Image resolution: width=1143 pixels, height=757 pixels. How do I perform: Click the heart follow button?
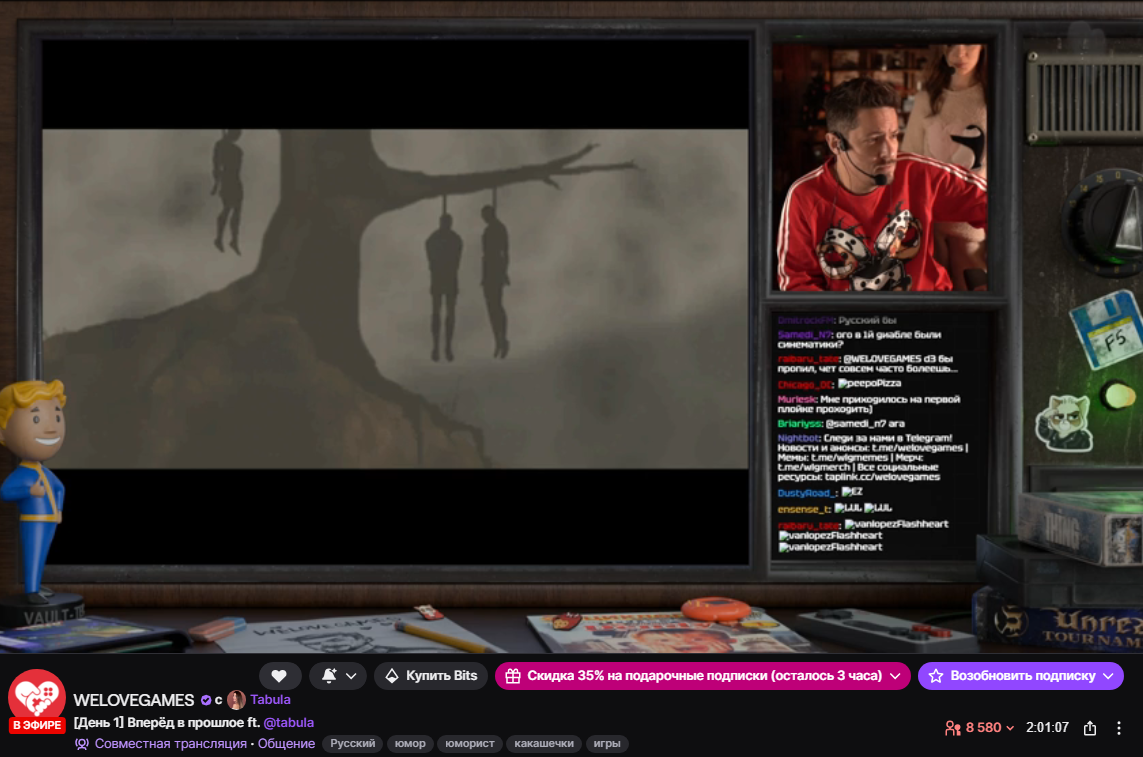tap(279, 675)
